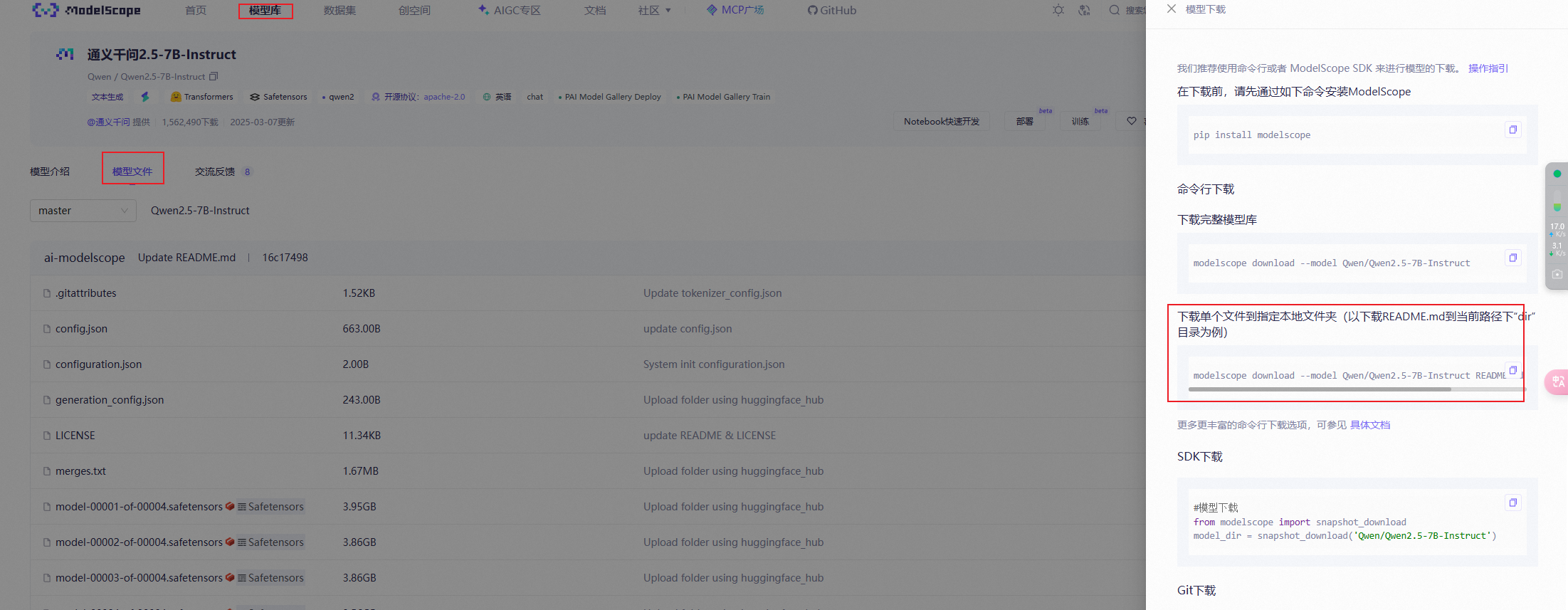Switch to 模型文件 tab
This screenshot has width=1568, height=610.
[132, 172]
